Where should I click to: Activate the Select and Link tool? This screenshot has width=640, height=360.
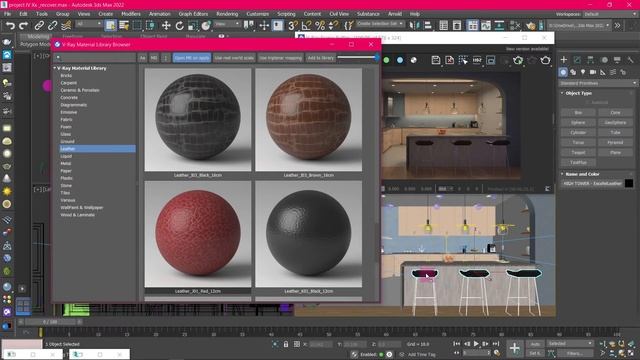(x=39, y=26)
